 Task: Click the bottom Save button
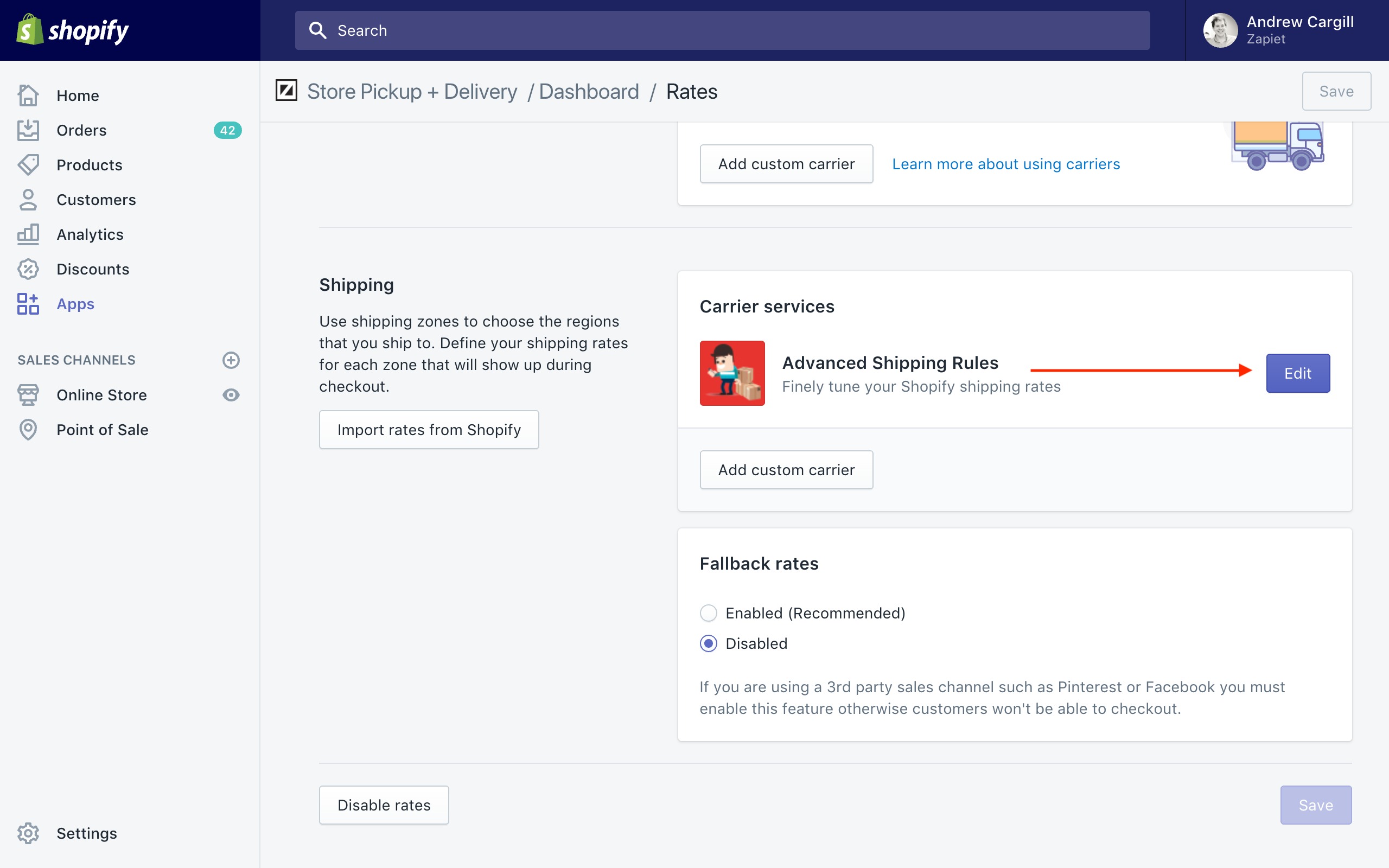1316,805
